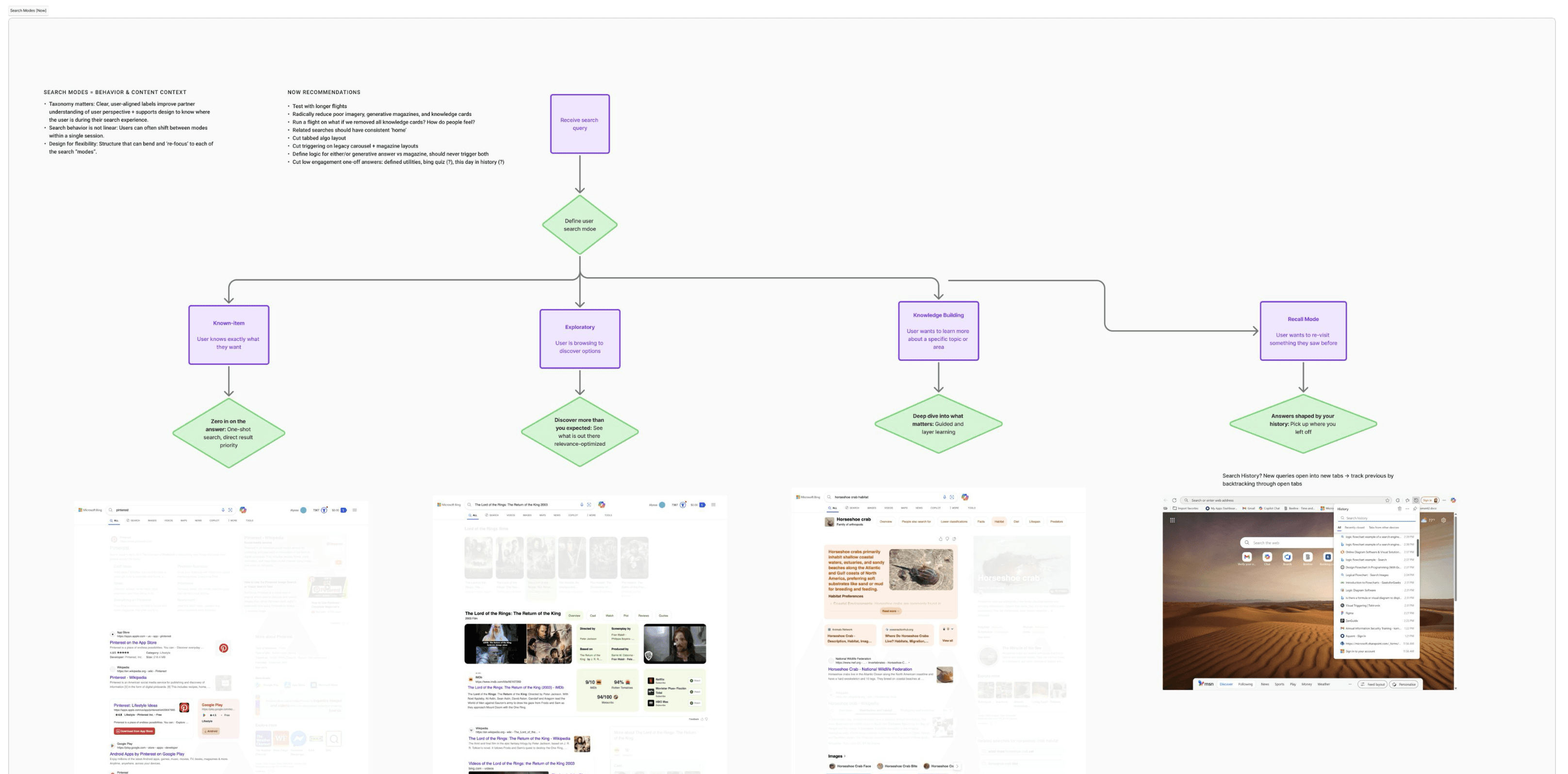The image size is (1568, 774).
Task: Click the history clock icon in Edge toolbar
Action: pos(1416,500)
